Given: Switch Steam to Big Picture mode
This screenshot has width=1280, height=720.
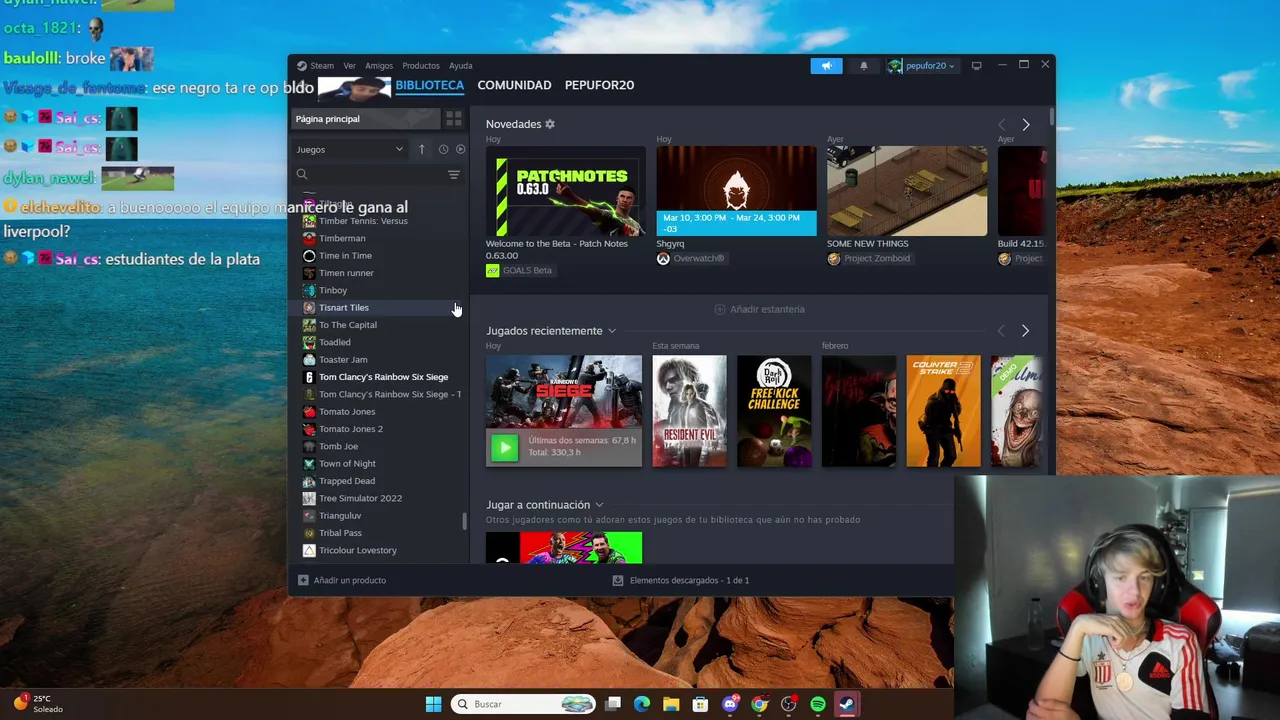Looking at the screenshot, I should tap(976, 66).
